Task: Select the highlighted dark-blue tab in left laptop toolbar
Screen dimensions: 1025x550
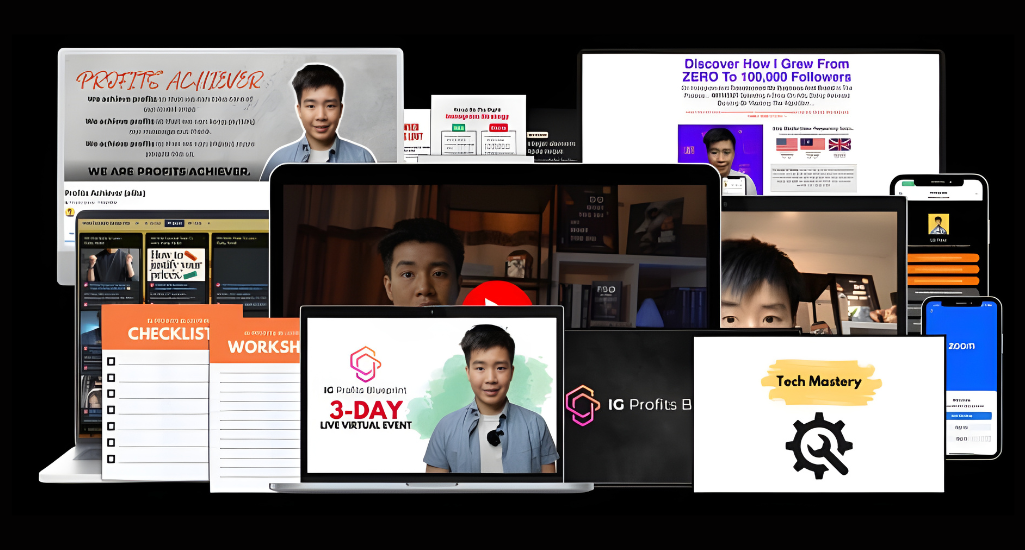Action: tap(174, 224)
